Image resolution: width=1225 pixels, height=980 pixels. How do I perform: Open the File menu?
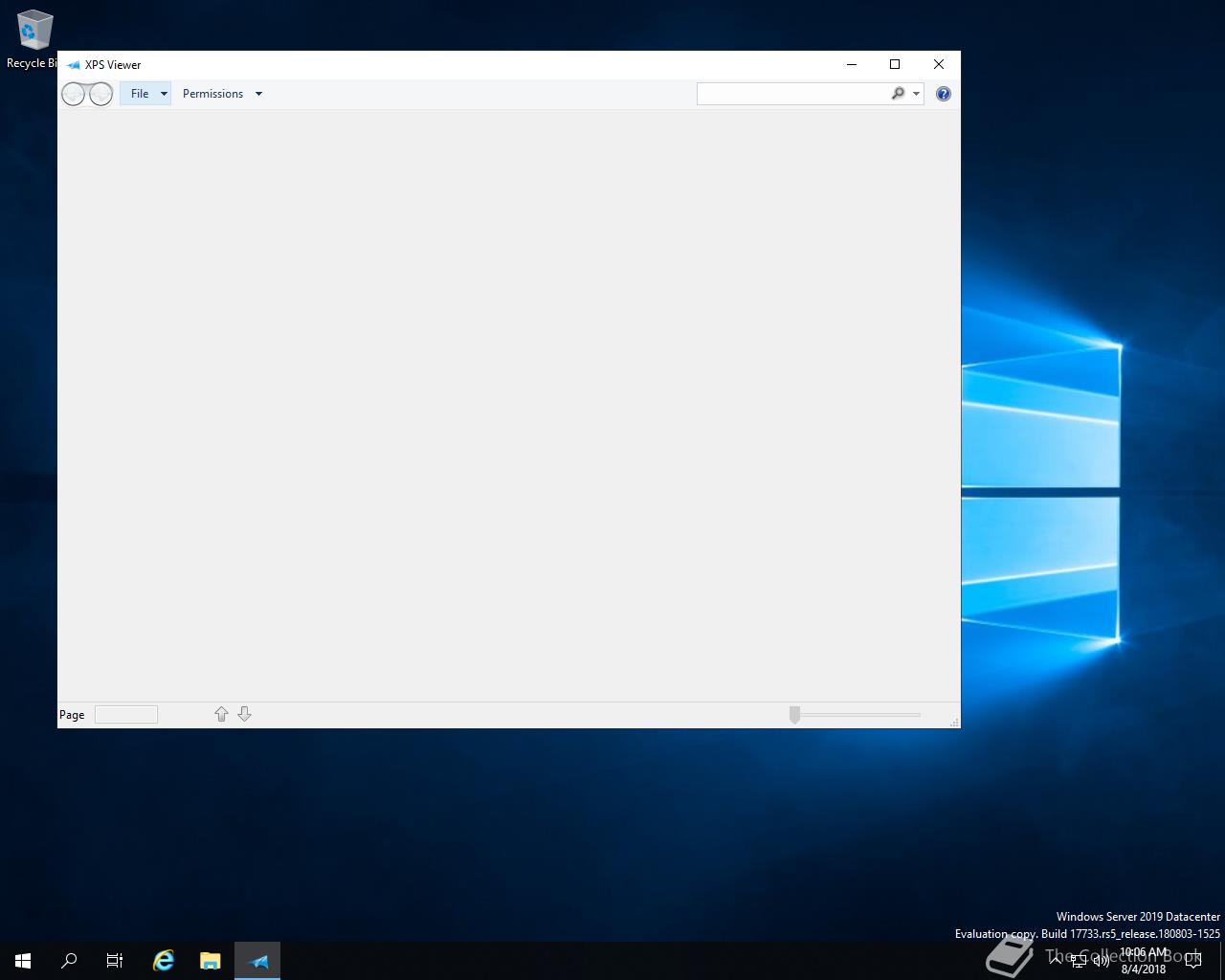point(145,94)
